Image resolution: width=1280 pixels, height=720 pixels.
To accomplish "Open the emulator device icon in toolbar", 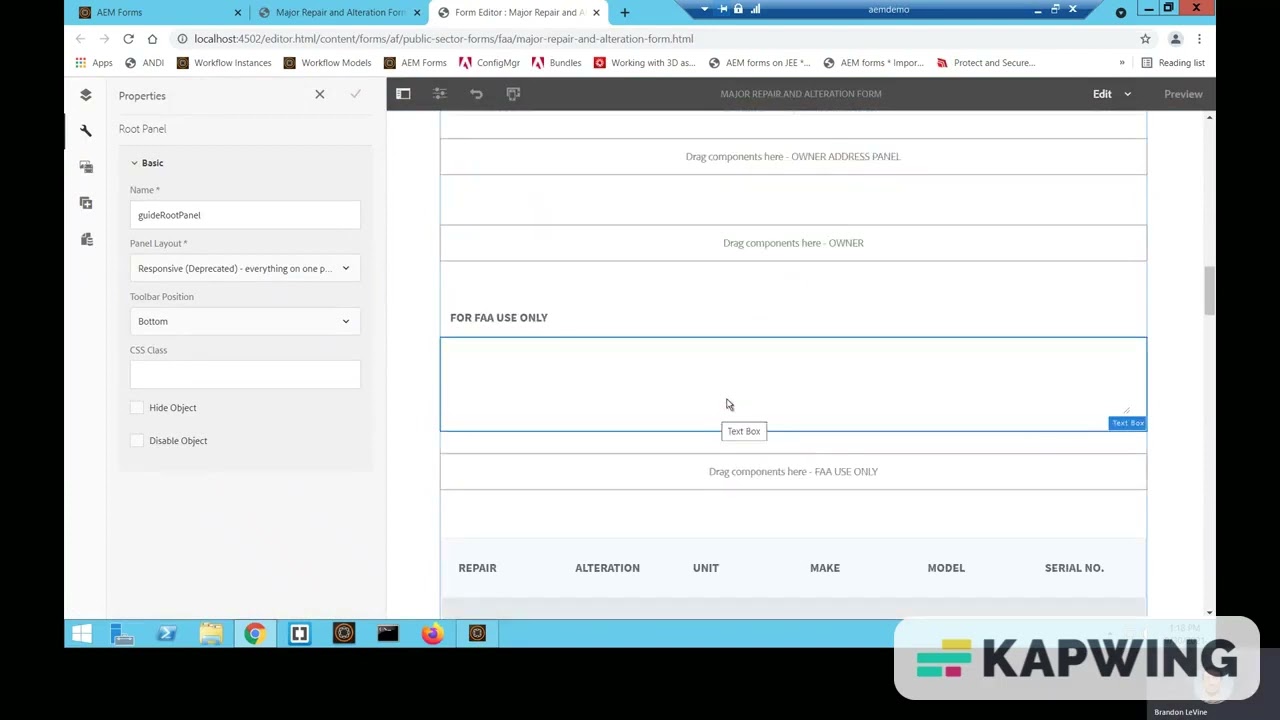I will (x=513, y=94).
